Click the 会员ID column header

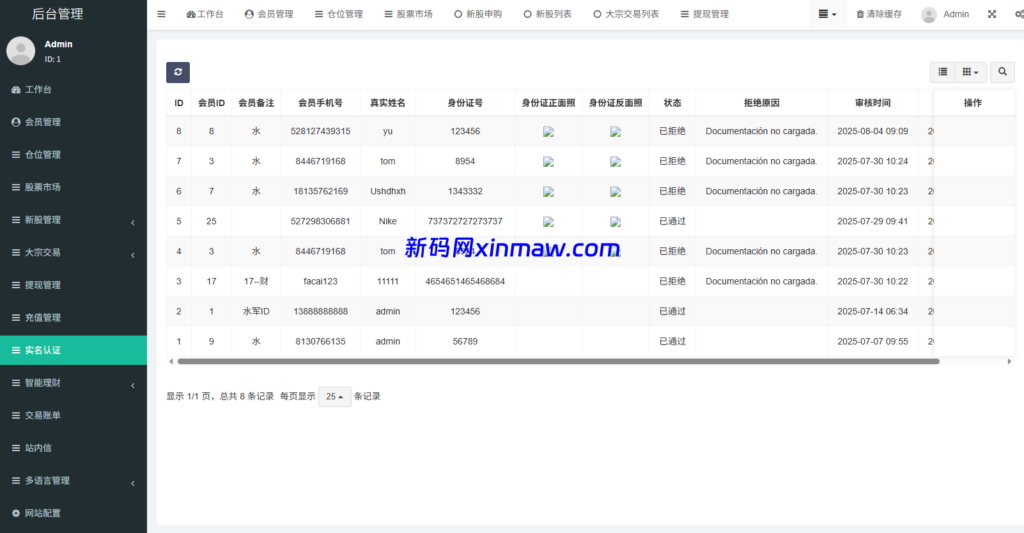point(211,103)
